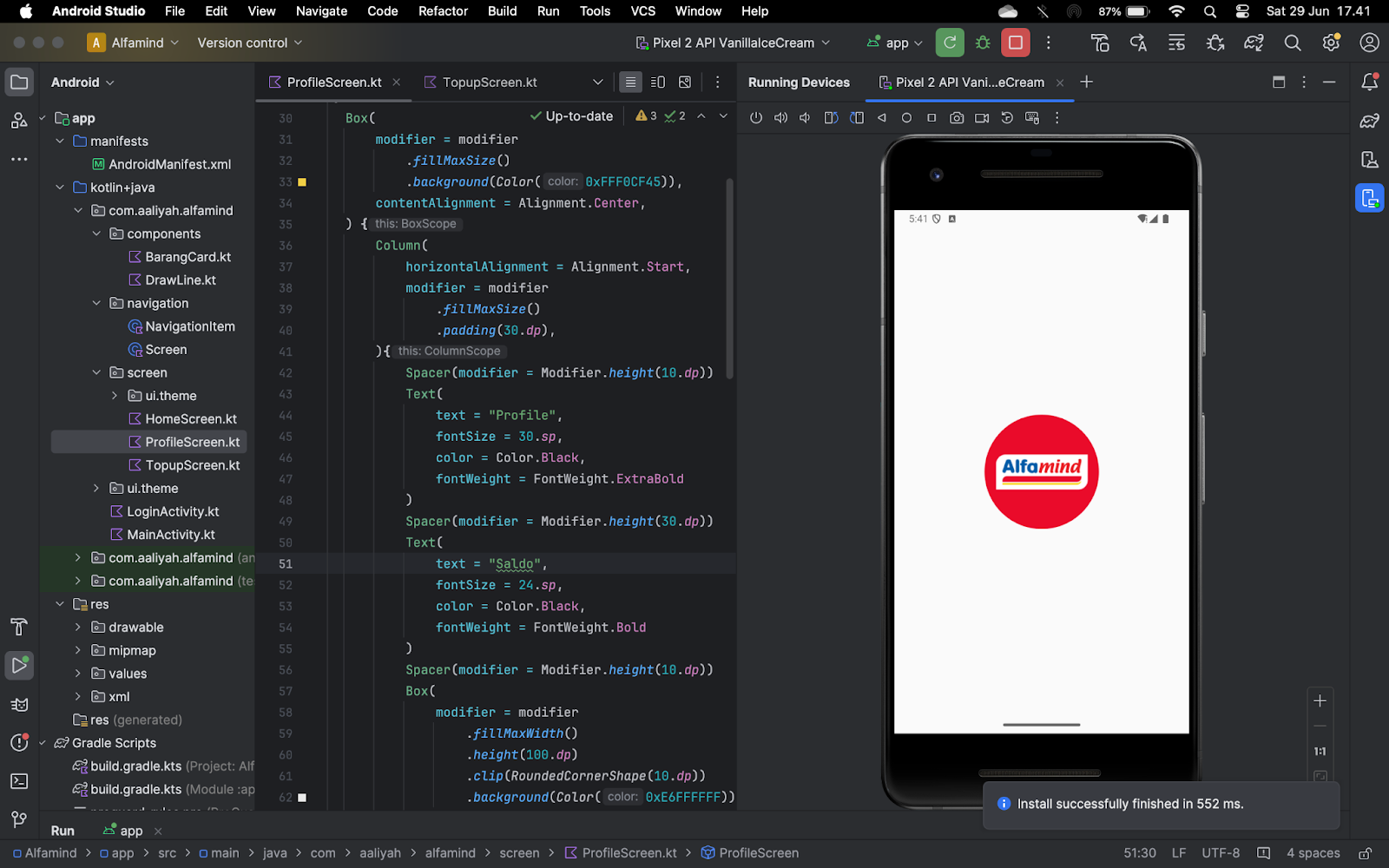Image resolution: width=1389 pixels, height=868 pixels.
Task: Close the ProfileScreen.kt tab
Action: [397, 82]
